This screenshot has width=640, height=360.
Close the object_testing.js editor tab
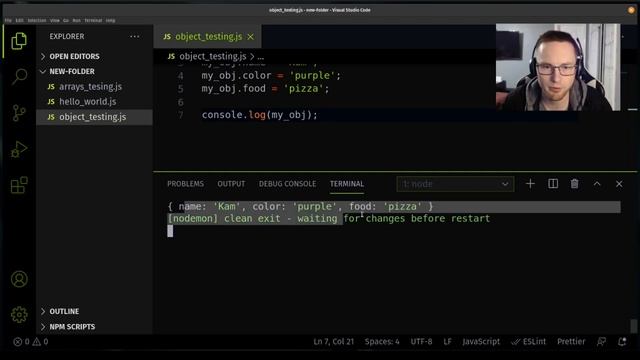point(251,37)
